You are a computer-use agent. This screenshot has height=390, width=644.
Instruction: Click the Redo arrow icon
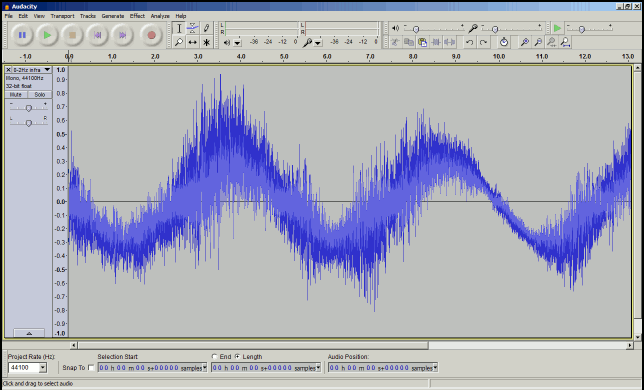(483, 42)
